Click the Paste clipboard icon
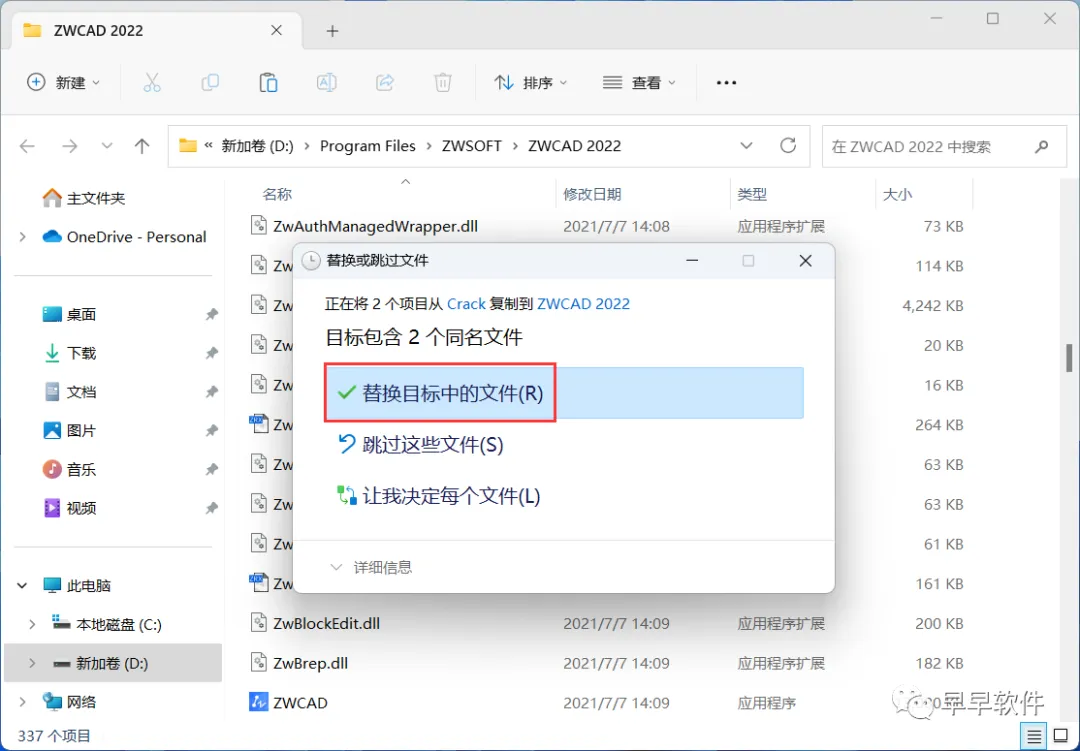 [x=268, y=83]
